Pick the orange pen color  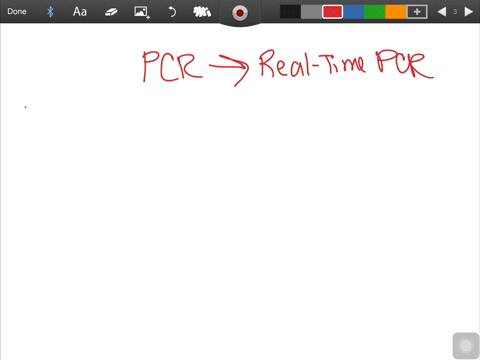[x=396, y=12]
